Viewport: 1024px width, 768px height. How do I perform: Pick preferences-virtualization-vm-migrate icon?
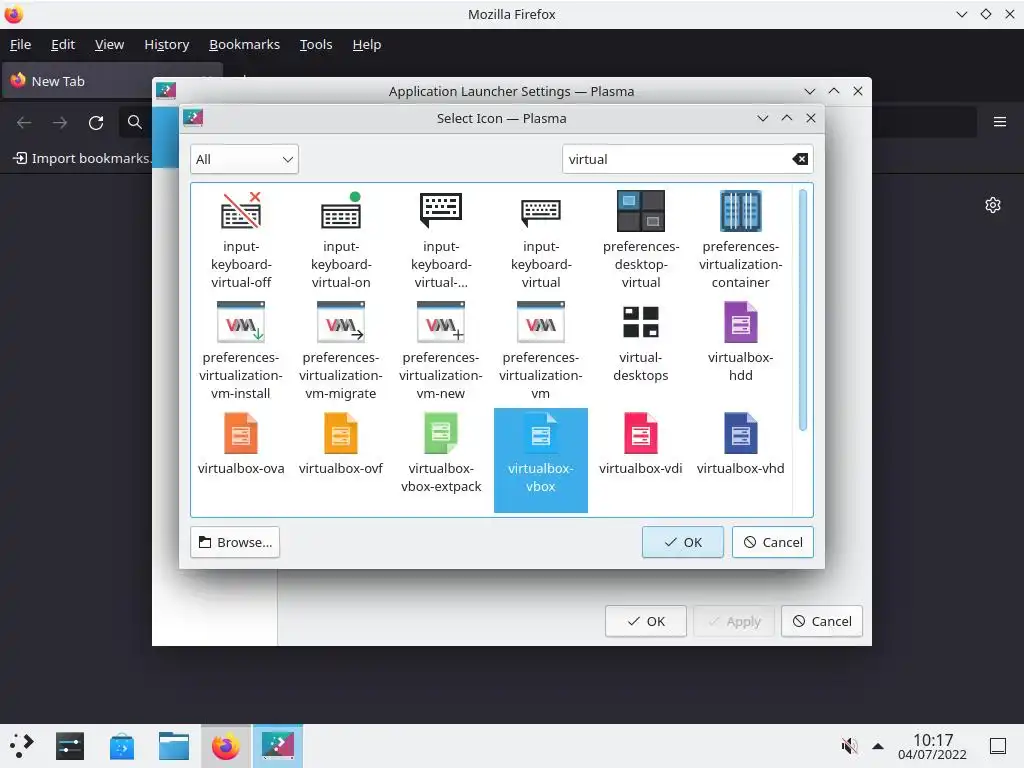[x=341, y=350]
